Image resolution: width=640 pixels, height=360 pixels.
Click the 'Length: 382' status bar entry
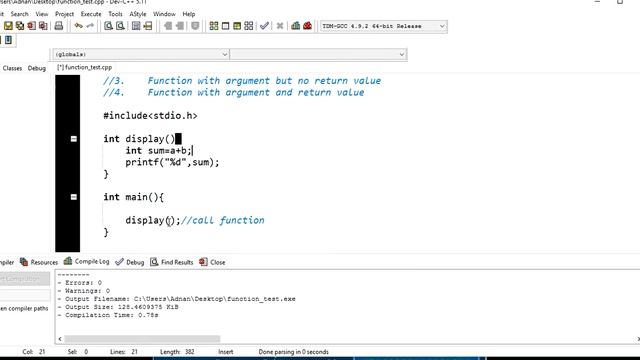click(x=177, y=352)
